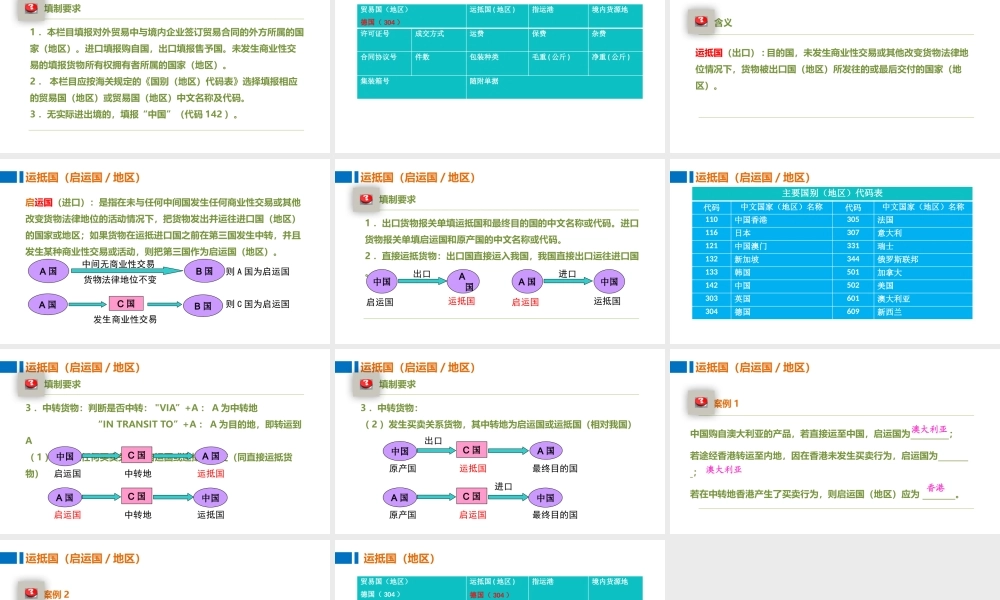Click the red badge icon beside 含义
Image resolution: width=1000 pixels, height=600 pixels.
click(x=702, y=21)
